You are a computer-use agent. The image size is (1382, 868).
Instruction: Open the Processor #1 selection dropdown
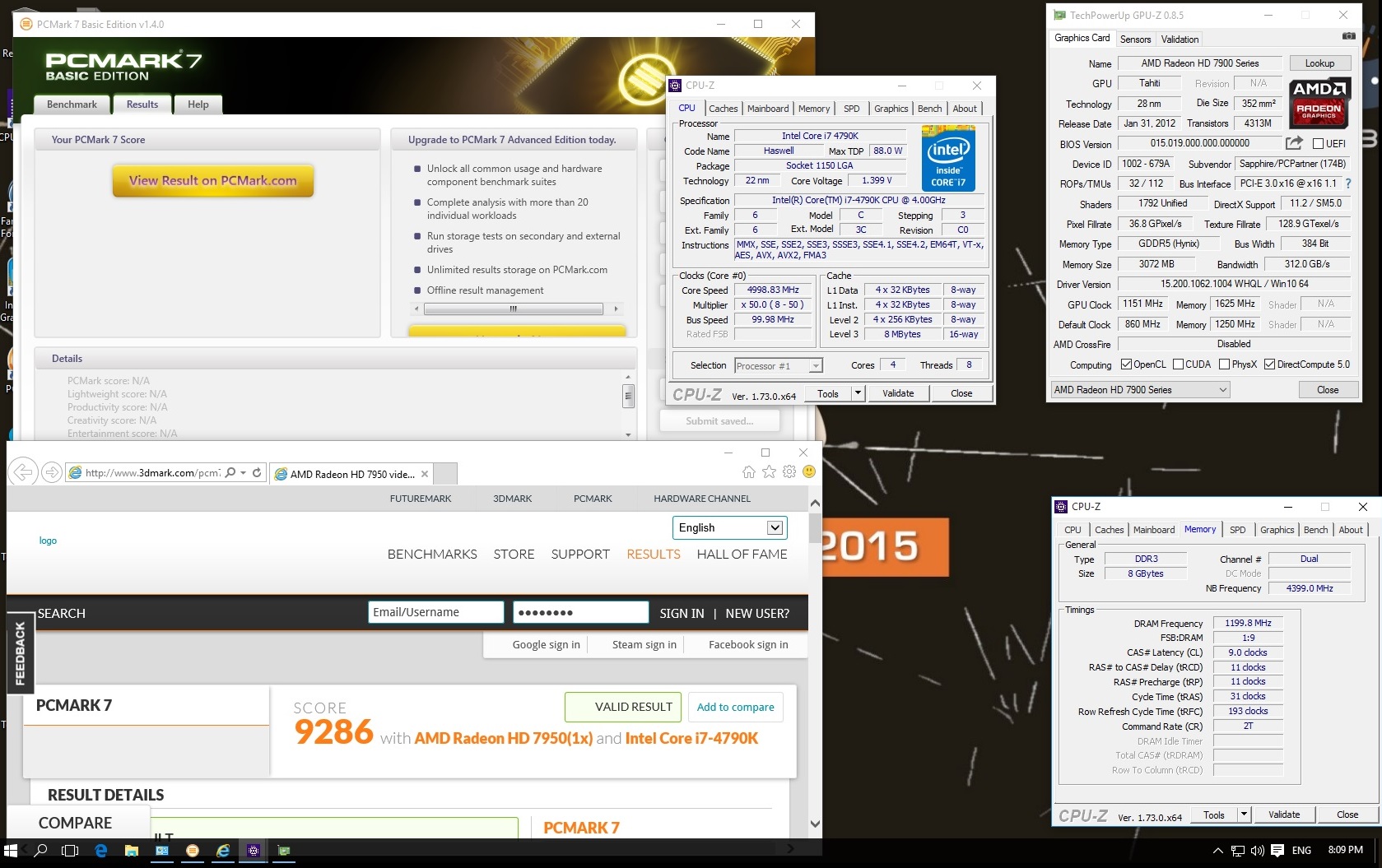coord(778,366)
